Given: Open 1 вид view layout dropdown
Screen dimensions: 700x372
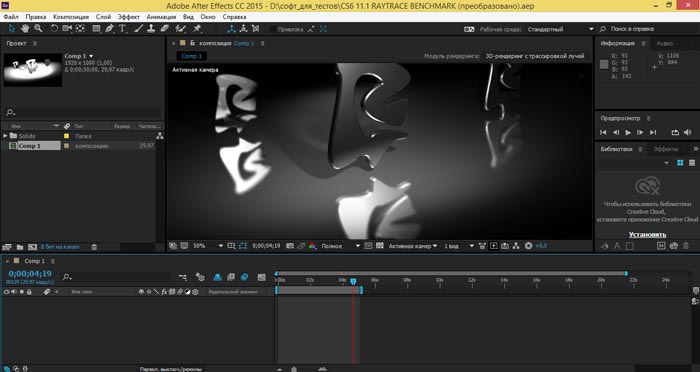Looking at the screenshot, I should coord(459,246).
